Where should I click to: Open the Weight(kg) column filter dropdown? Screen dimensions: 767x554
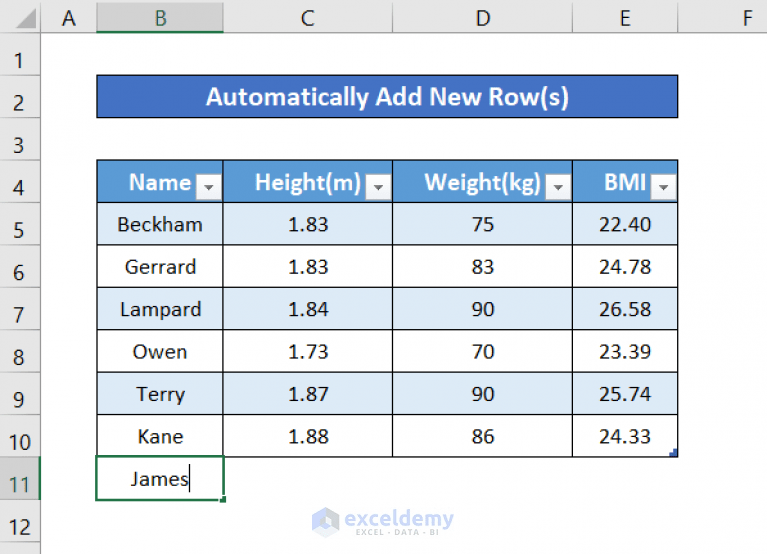tap(558, 187)
